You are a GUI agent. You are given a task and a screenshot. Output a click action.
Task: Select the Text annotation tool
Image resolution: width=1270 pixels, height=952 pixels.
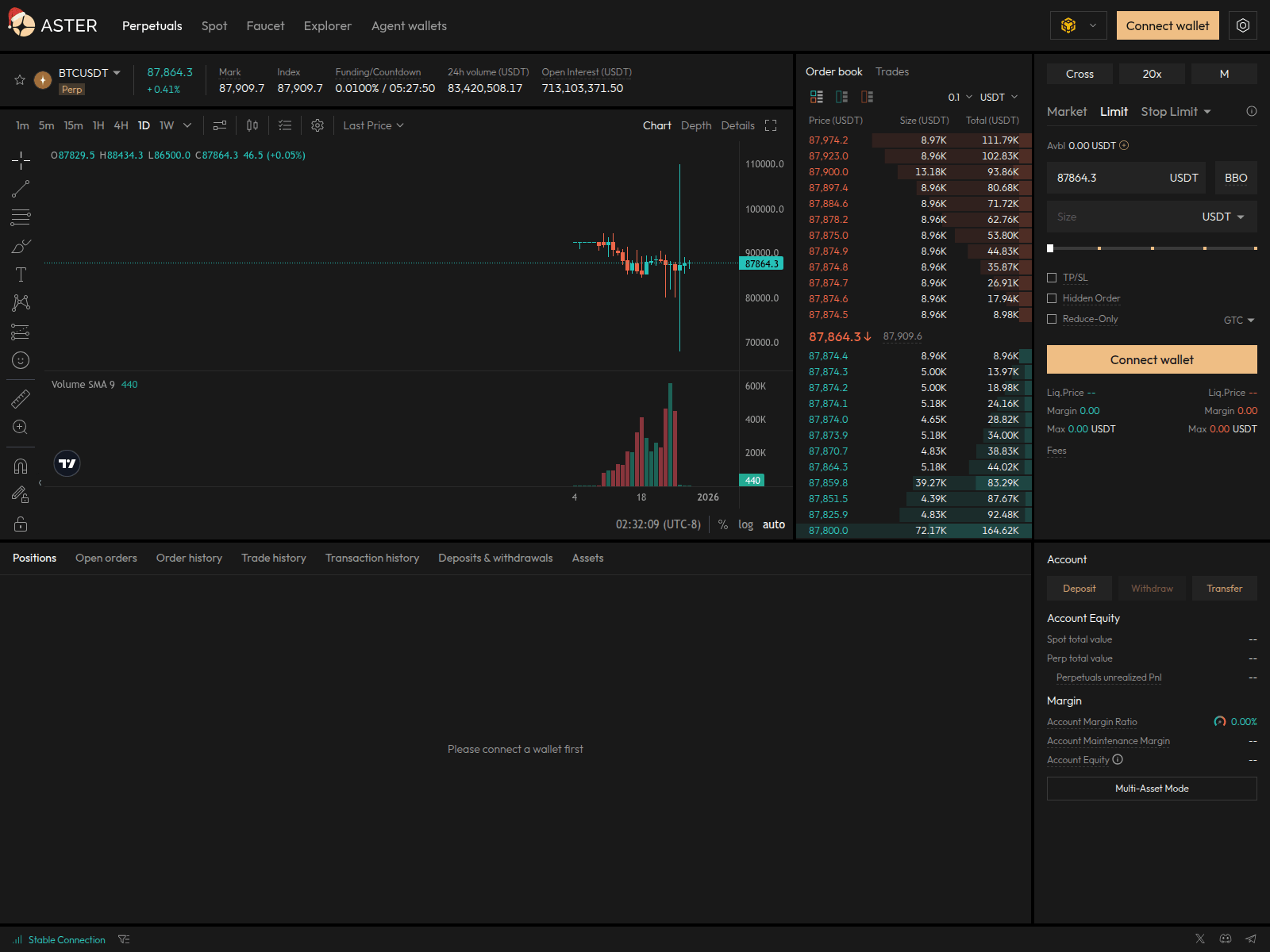pos(21,274)
